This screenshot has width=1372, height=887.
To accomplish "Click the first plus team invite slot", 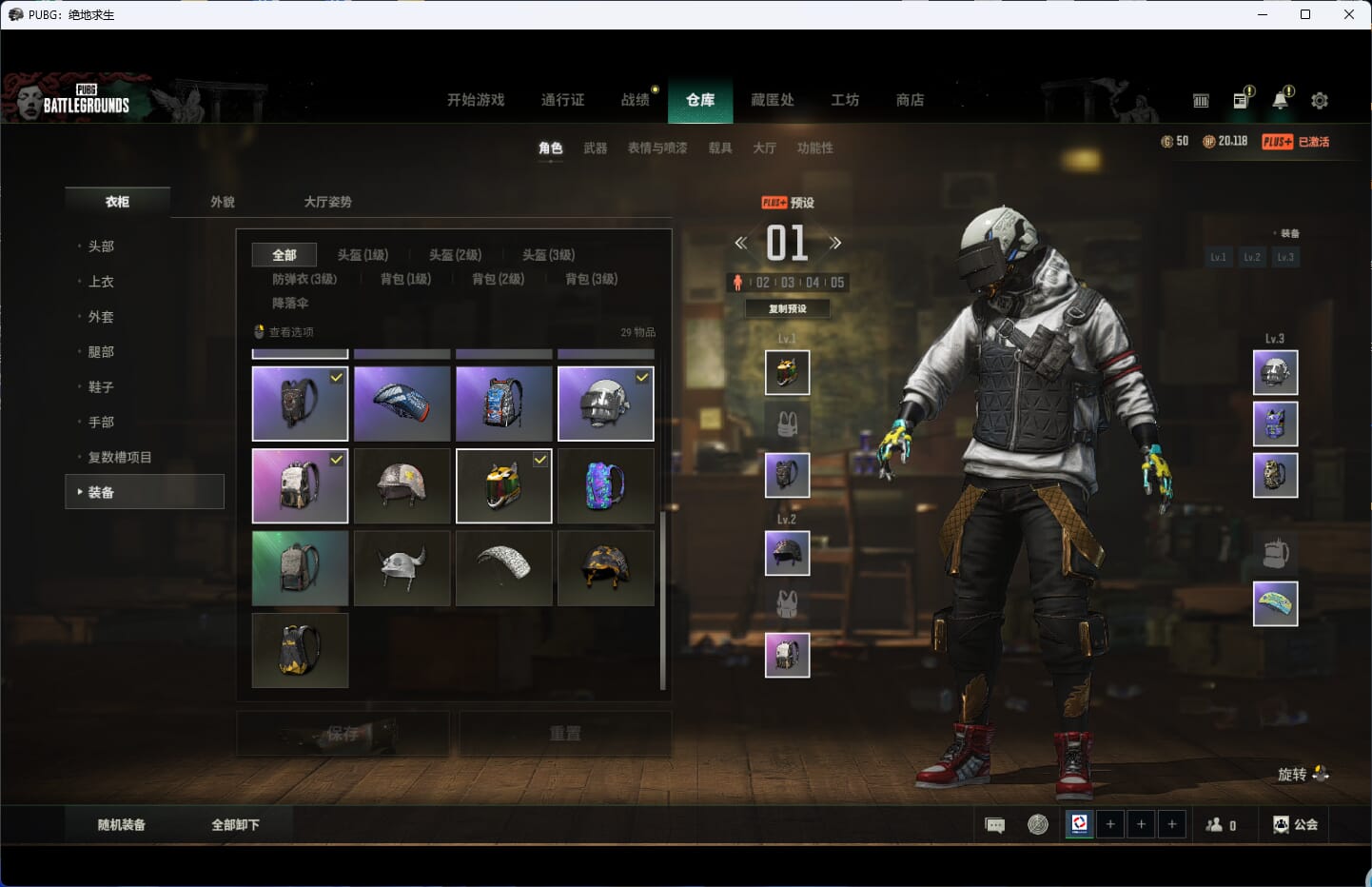I will 1110,824.
